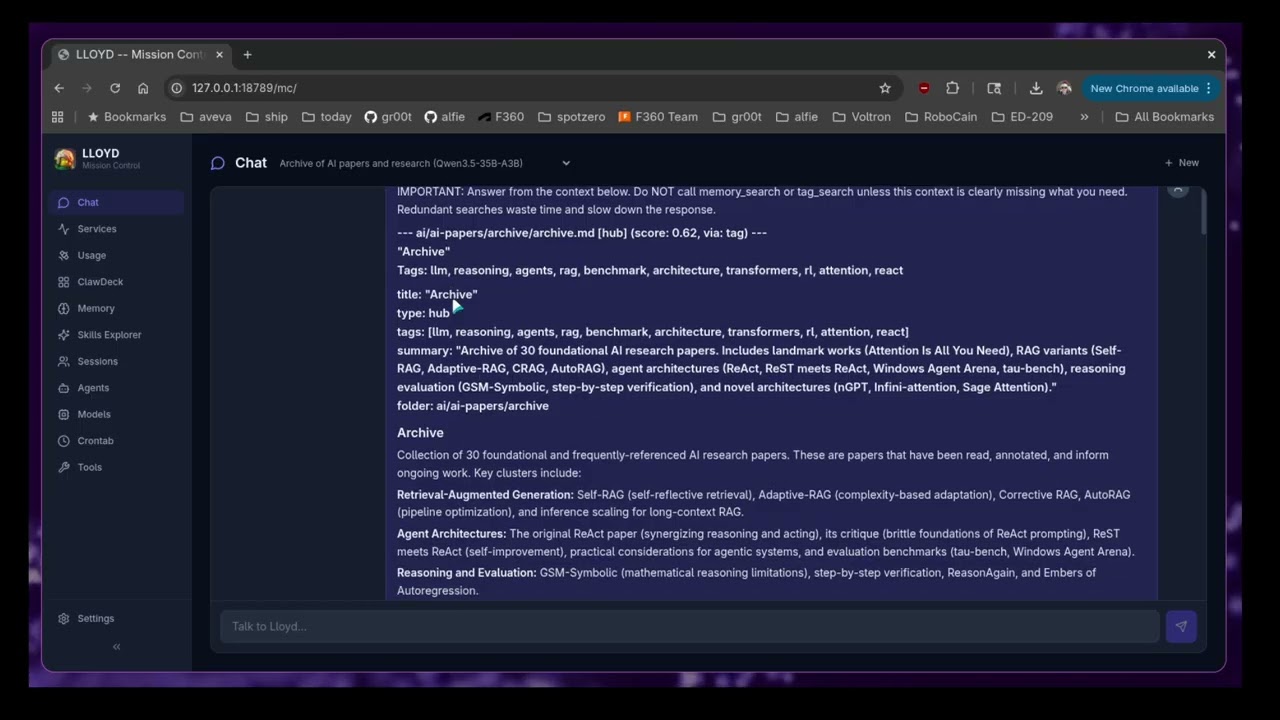Image resolution: width=1280 pixels, height=720 pixels.
Task: Go forward in browser history
Action: tap(87, 88)
